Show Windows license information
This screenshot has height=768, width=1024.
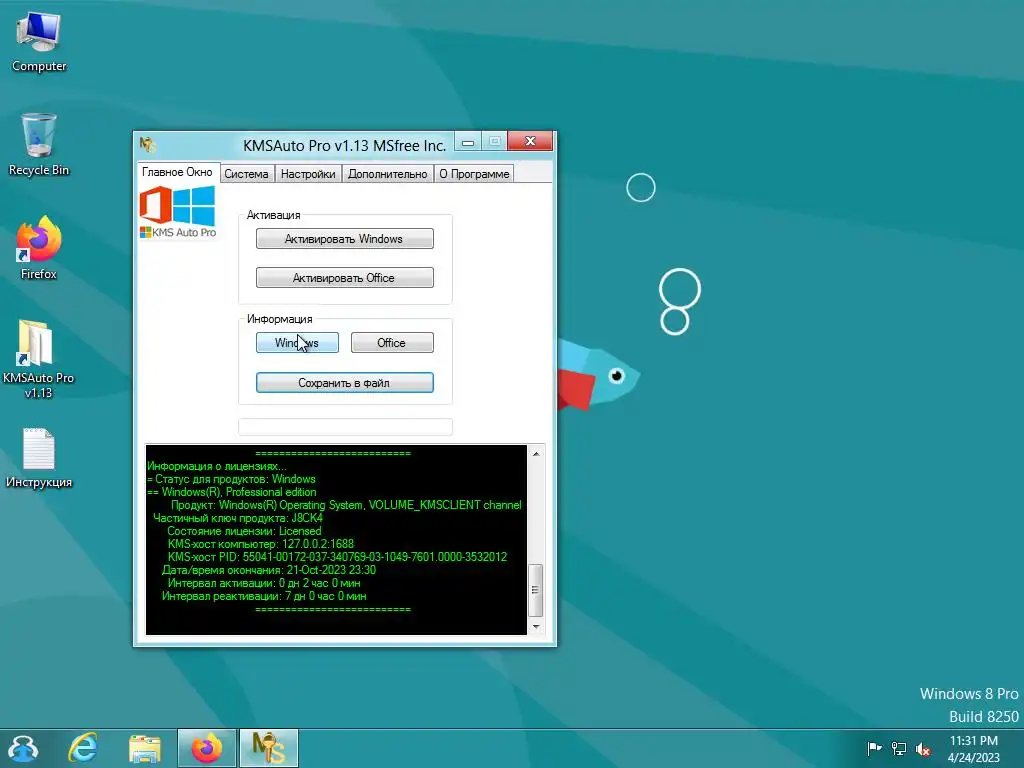coord(297,343)
